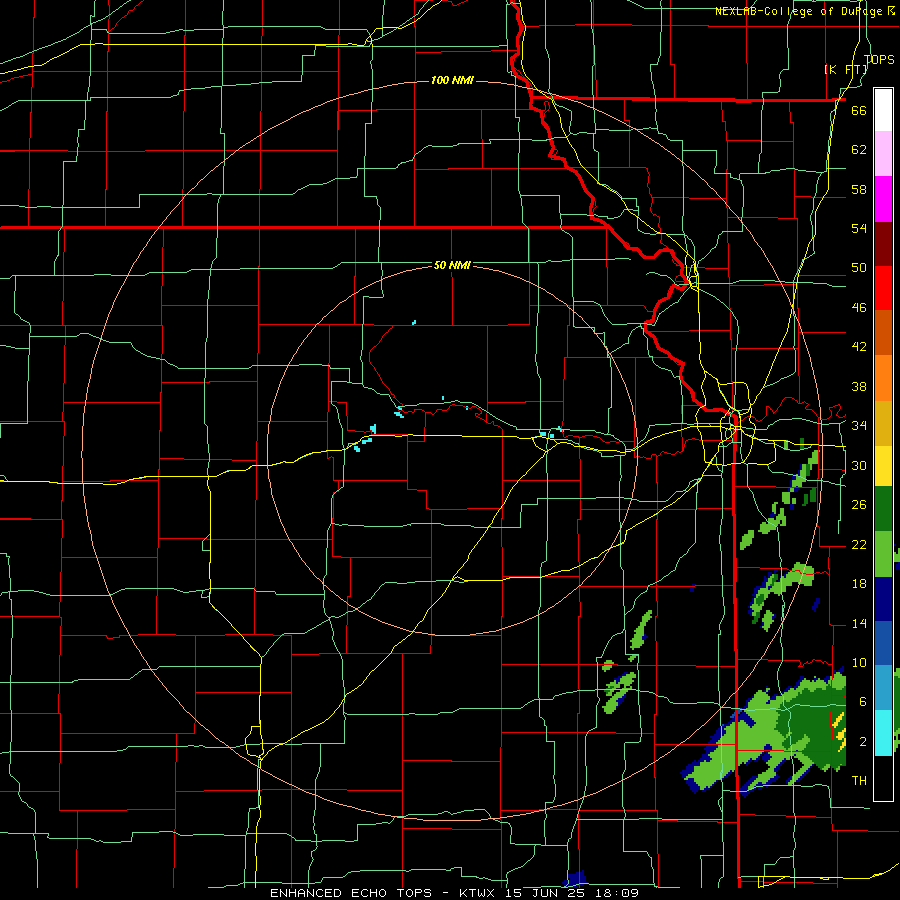Pick the cyan legend swatch
The height and width of the screenshot is (900, 900).
(883, 733)
